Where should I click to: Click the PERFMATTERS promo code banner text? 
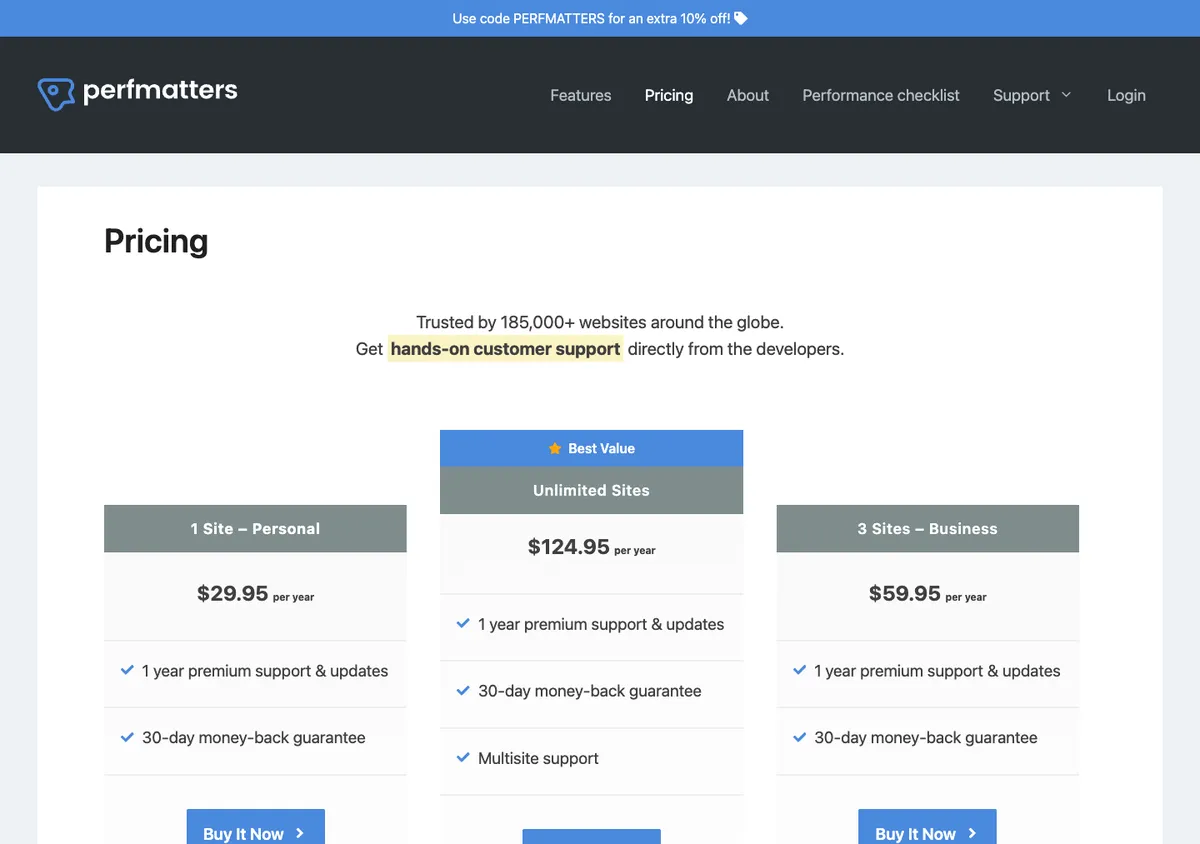point(591,18)
